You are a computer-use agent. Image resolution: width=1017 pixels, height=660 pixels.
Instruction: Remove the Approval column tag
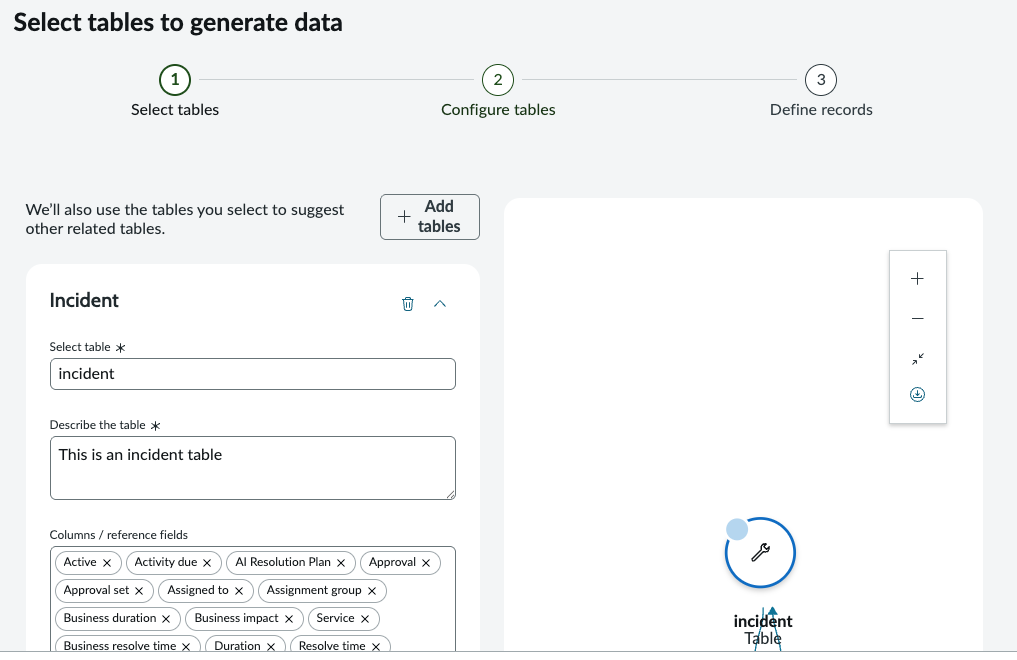426,563
